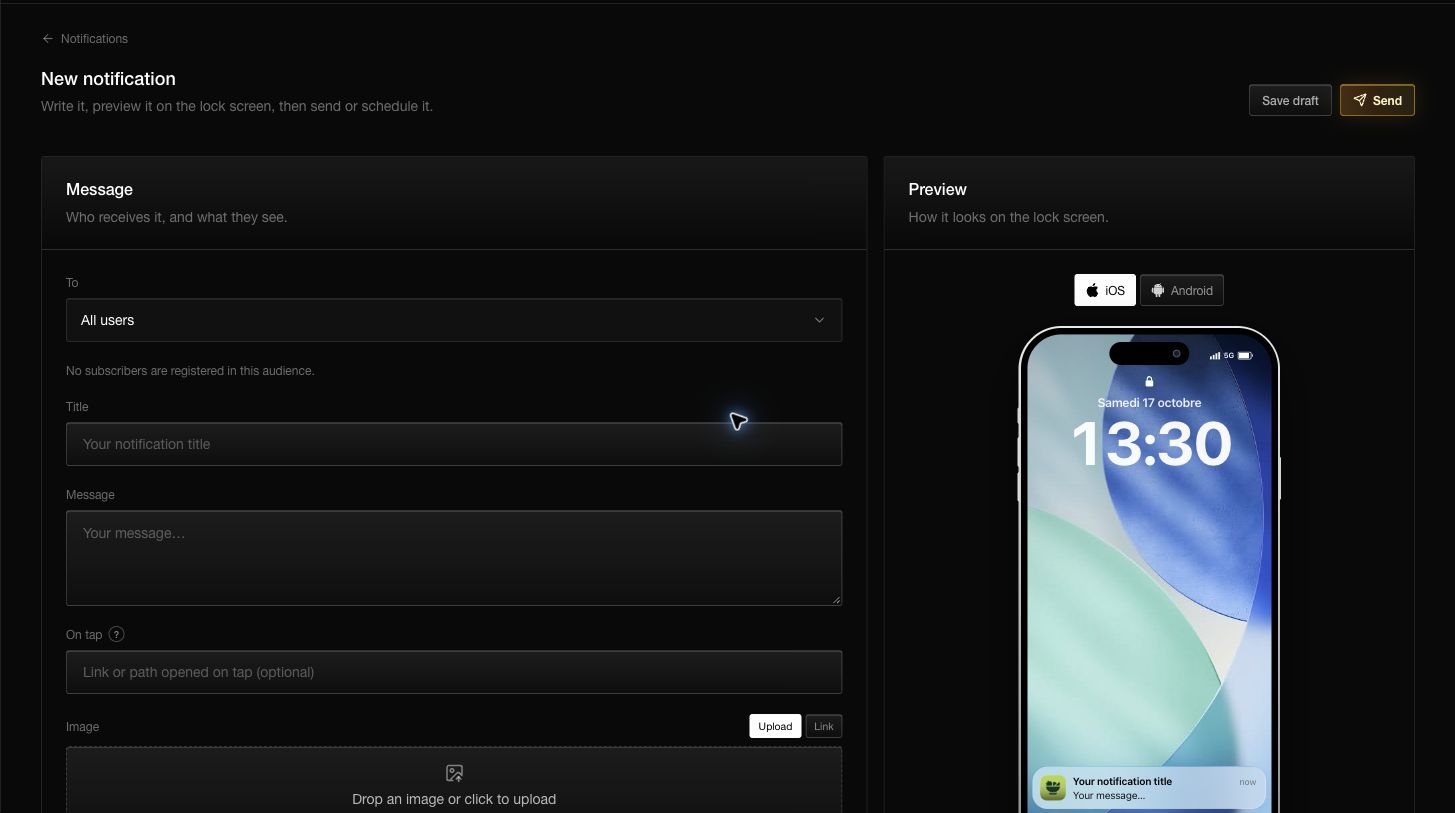The height and width of the screenshot is (813, 1455).
Task: Click the 'New notification' heading
Action: coord(108,79)
